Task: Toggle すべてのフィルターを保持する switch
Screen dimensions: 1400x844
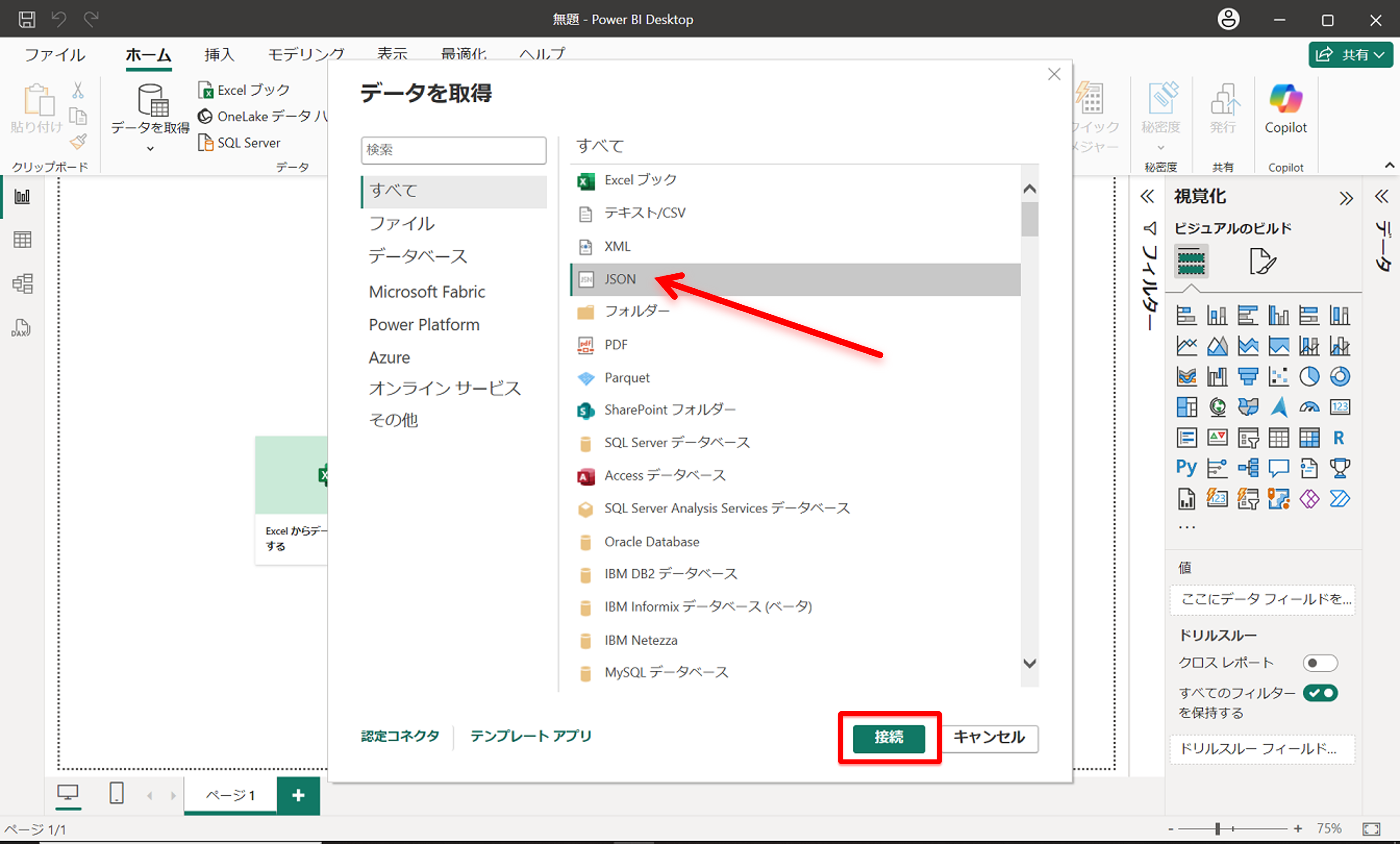Action: tap(1320, 693)
